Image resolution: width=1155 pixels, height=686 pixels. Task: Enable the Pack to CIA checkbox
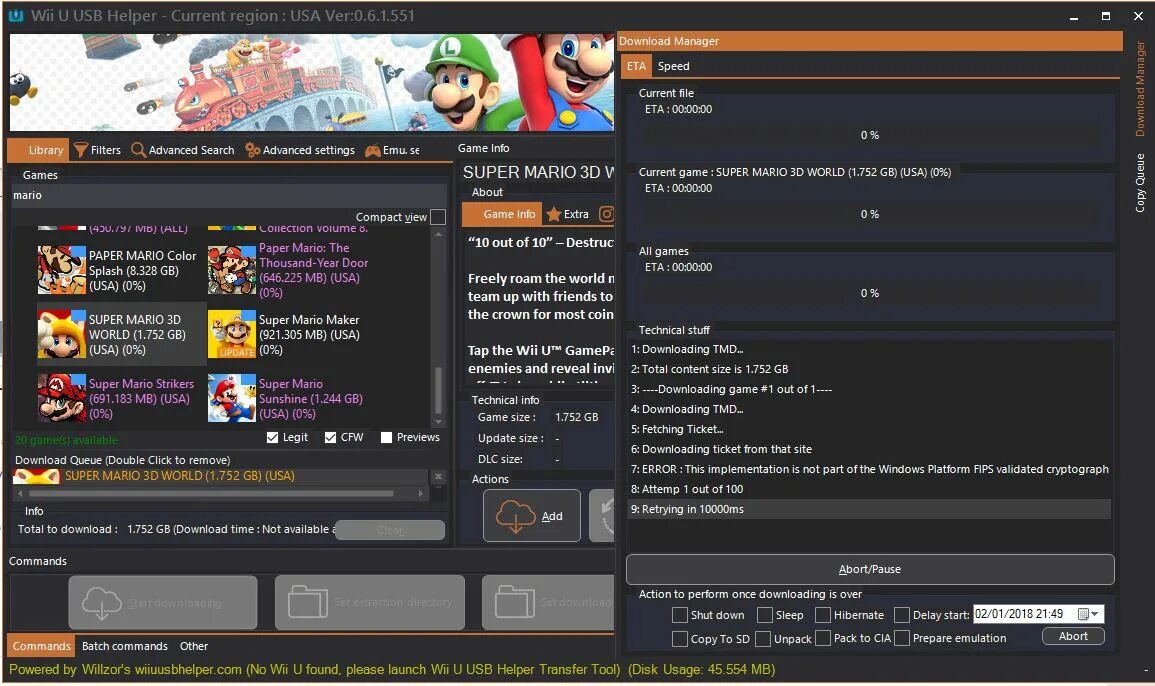coord(823,638)
